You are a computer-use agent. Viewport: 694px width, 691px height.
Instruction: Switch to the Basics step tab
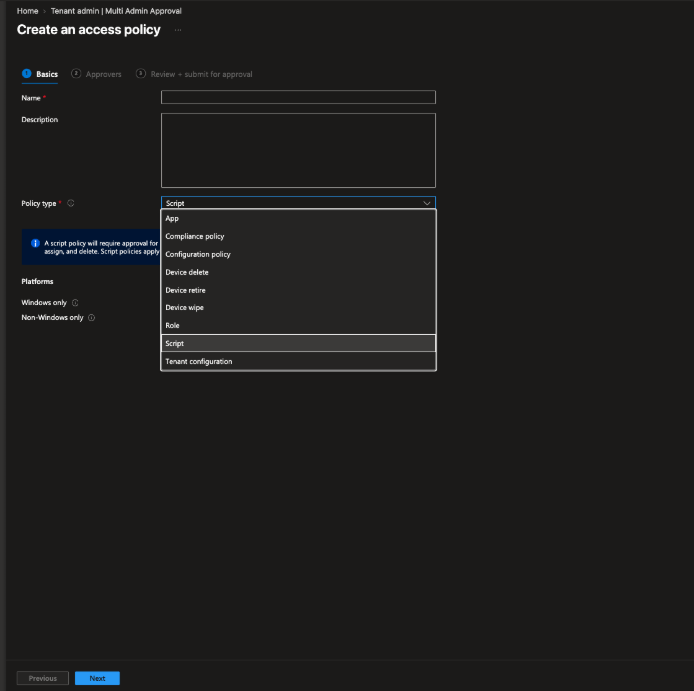(40, 74)
